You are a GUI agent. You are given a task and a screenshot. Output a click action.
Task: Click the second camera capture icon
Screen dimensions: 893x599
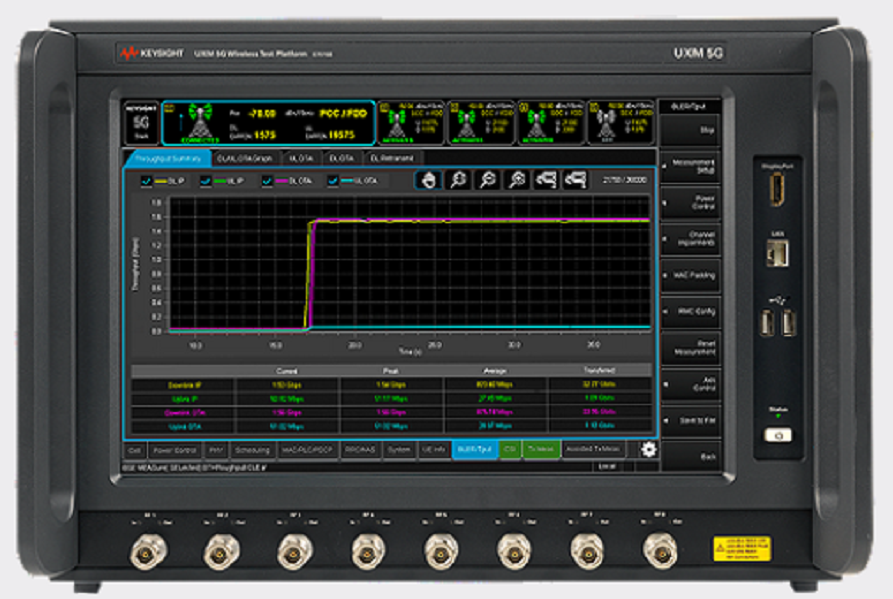click(x=574, y=180)
